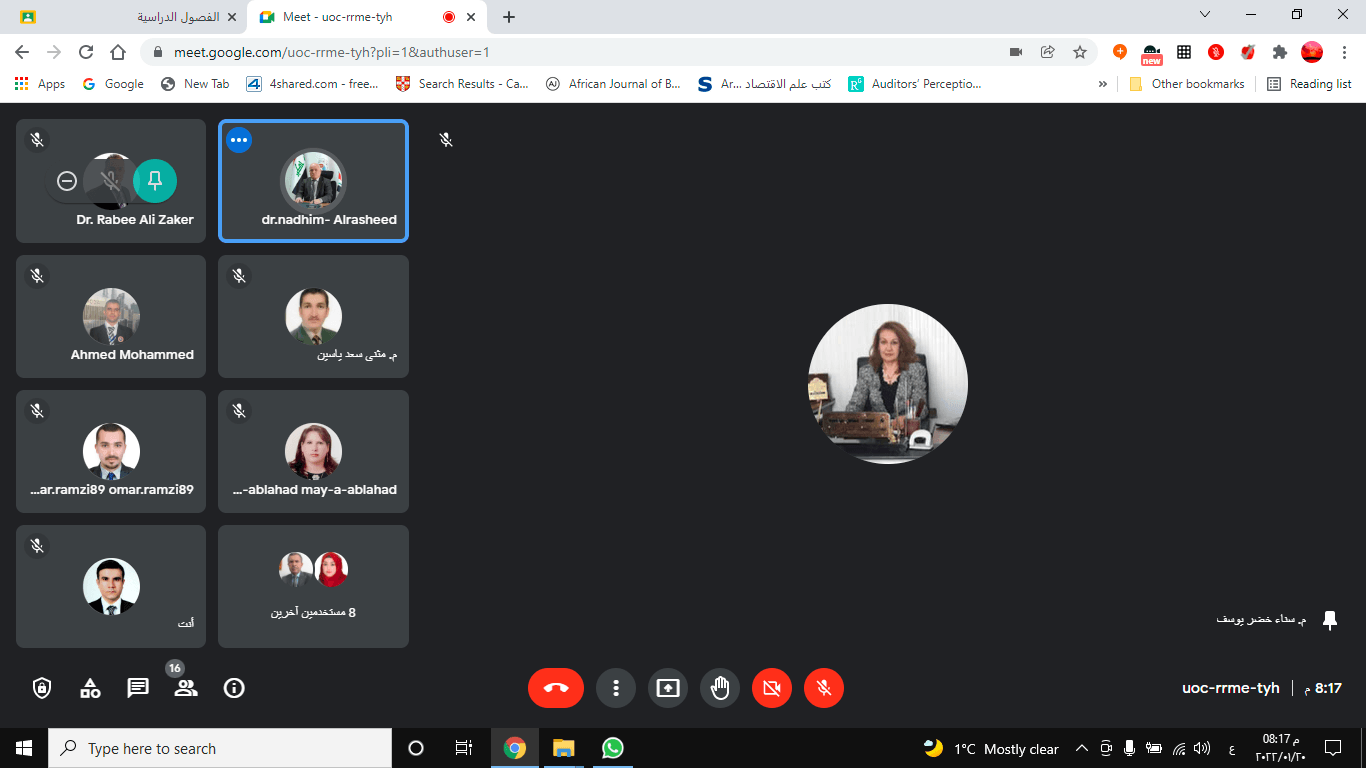Open the three-dot more options menu
1366x768 pixels.
click(x=616, y=688)
